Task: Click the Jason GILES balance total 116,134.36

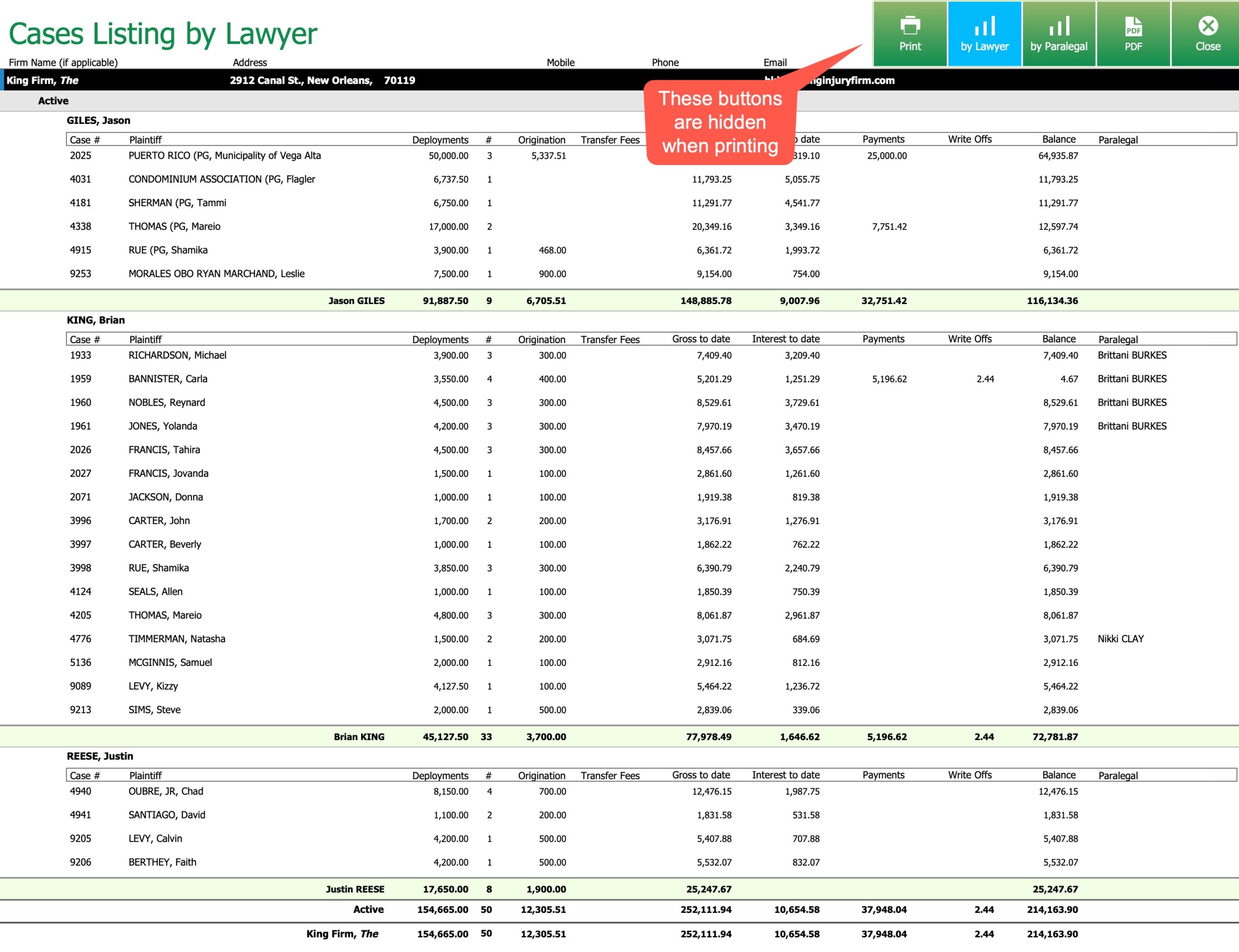Action: tap(1052, 301)
